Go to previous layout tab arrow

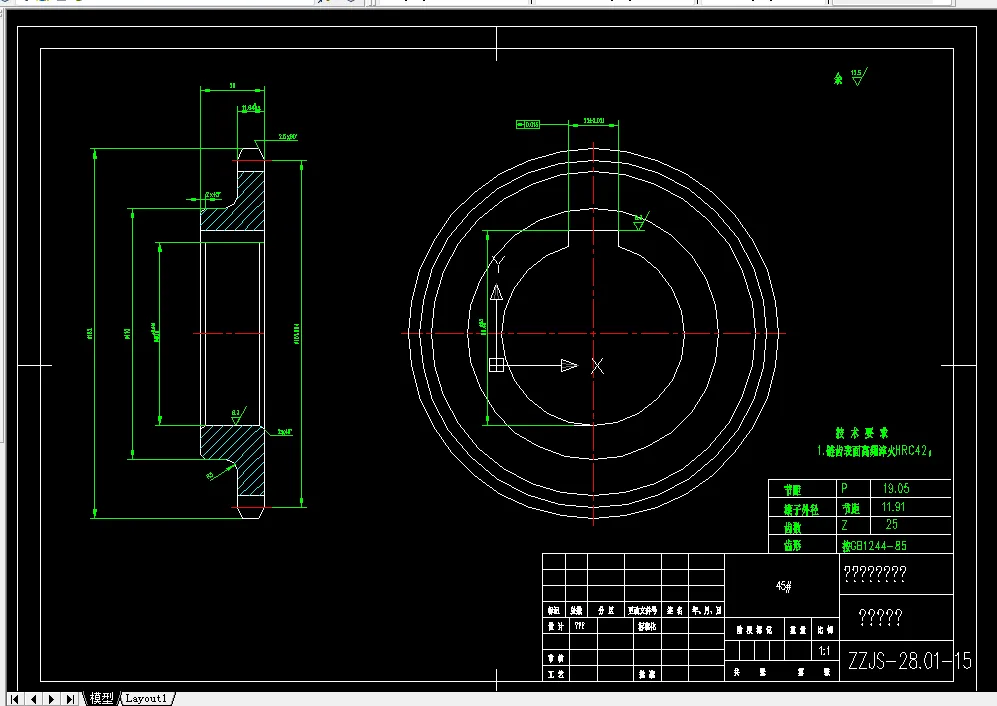33,699
